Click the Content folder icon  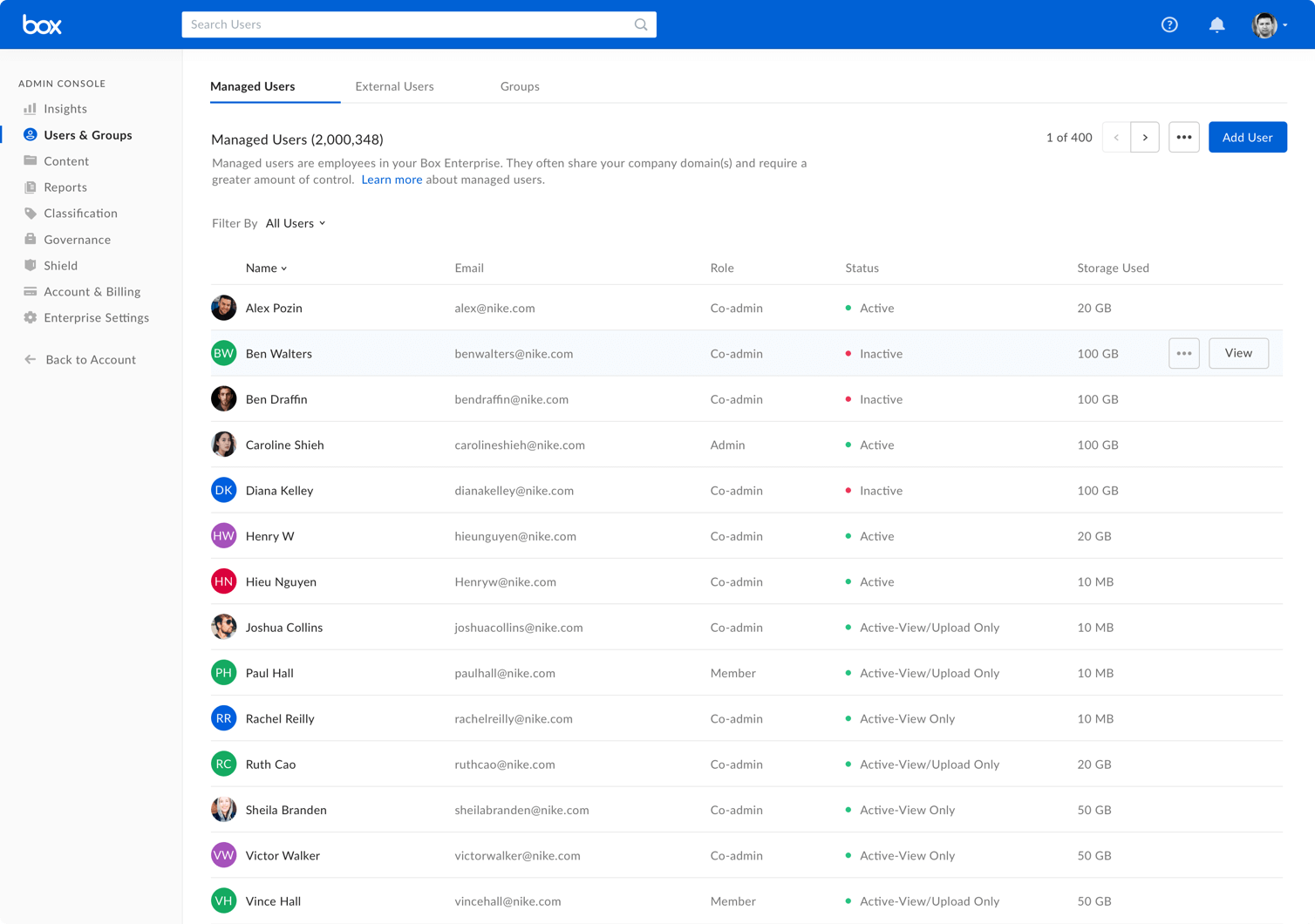tap(31, 161)
